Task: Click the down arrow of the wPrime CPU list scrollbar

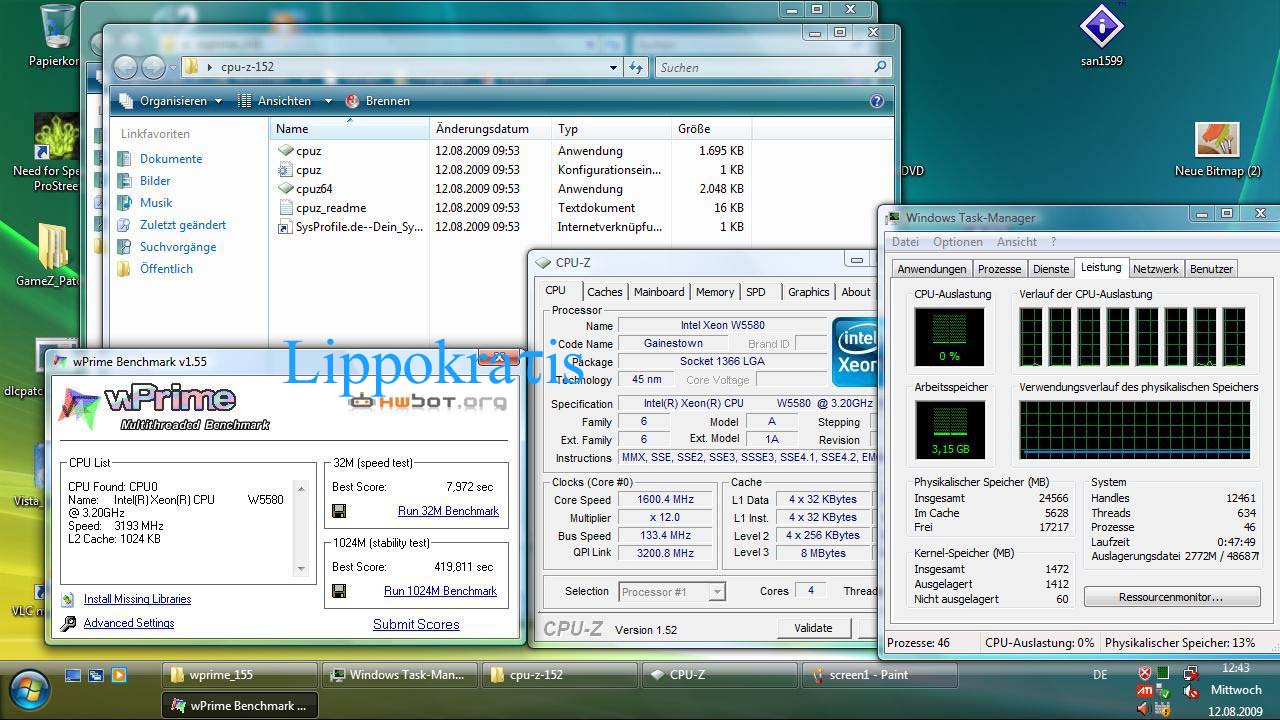Action: [300, 569]
